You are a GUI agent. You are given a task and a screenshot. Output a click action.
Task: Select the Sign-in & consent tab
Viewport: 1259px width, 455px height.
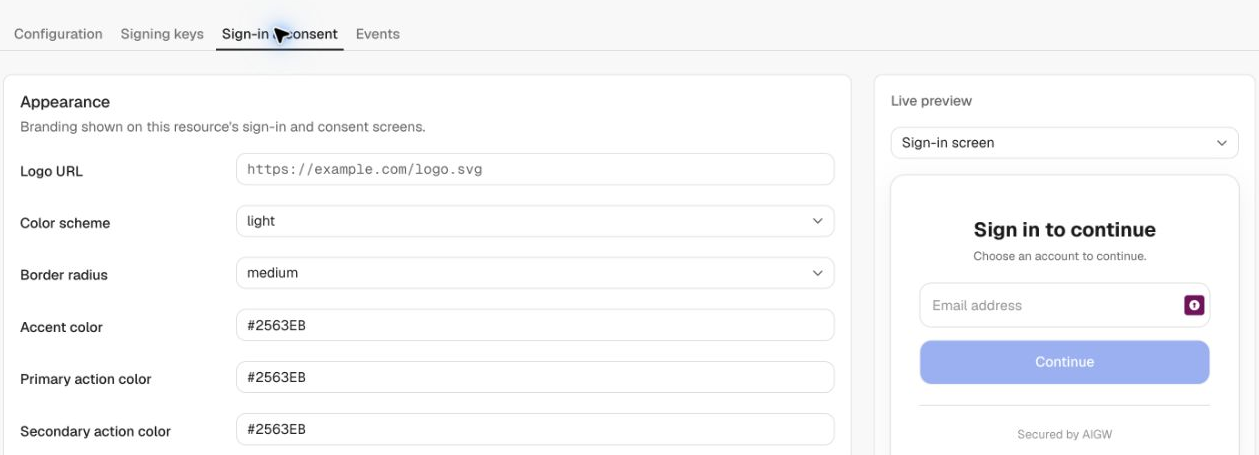[280, 34]
